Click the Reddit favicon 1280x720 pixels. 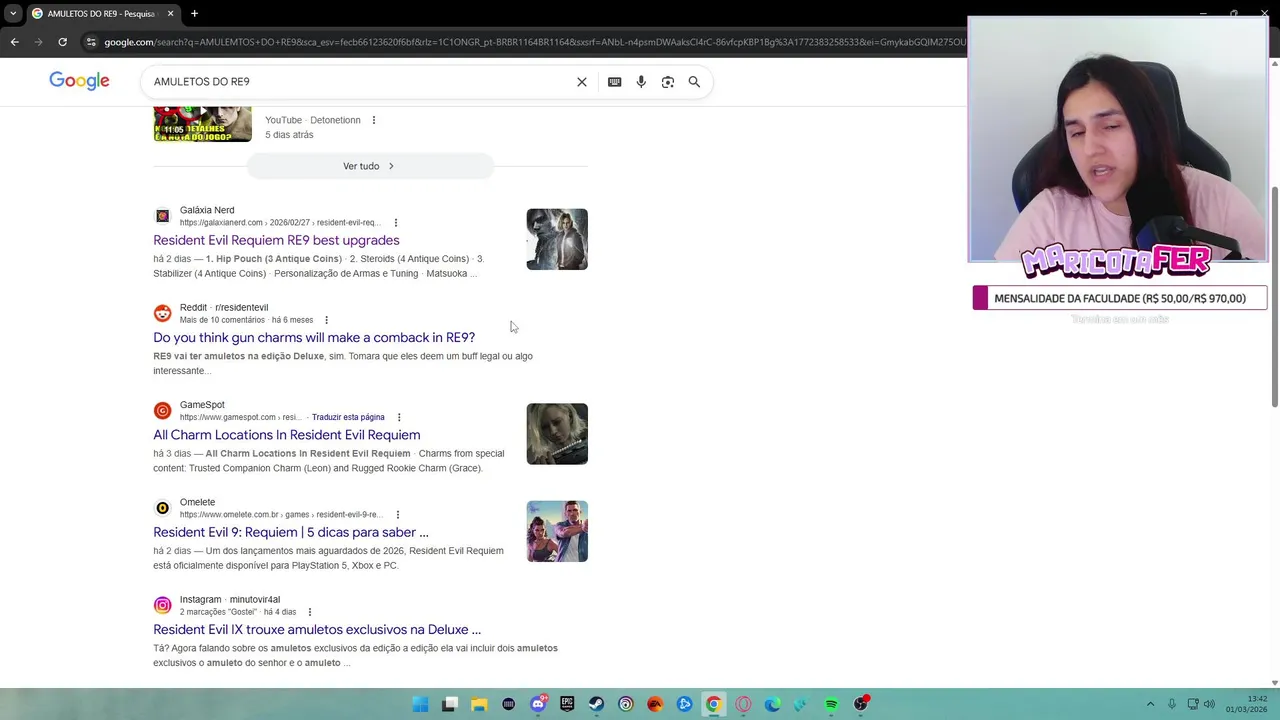[x=162, y=313]
